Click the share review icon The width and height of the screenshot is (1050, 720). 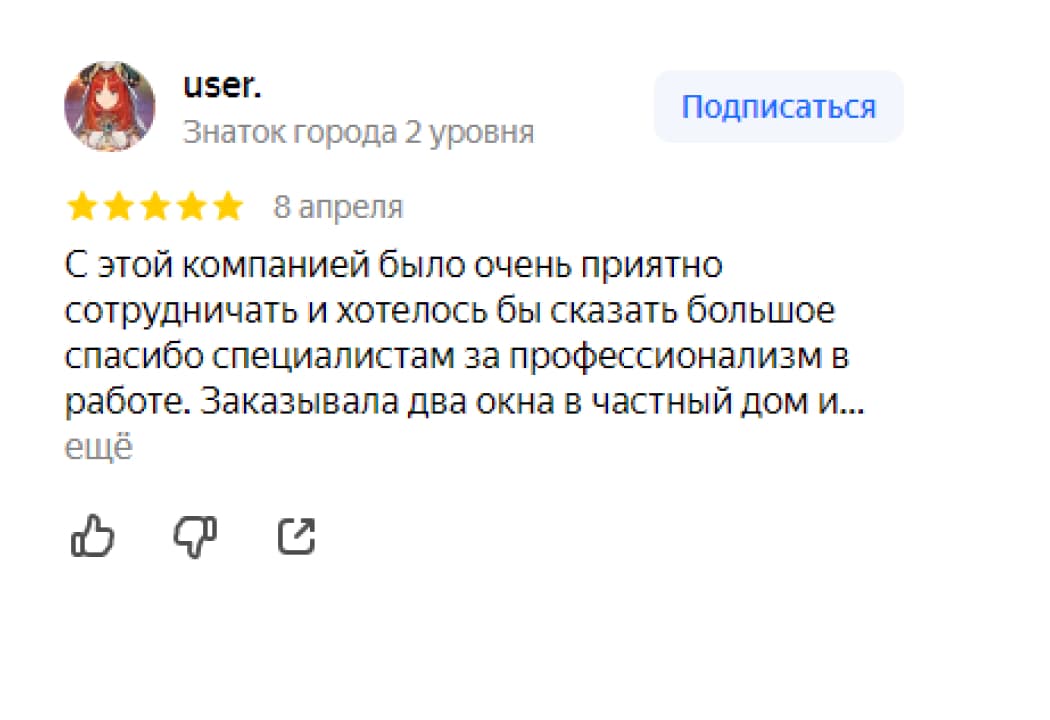(296, 537)
